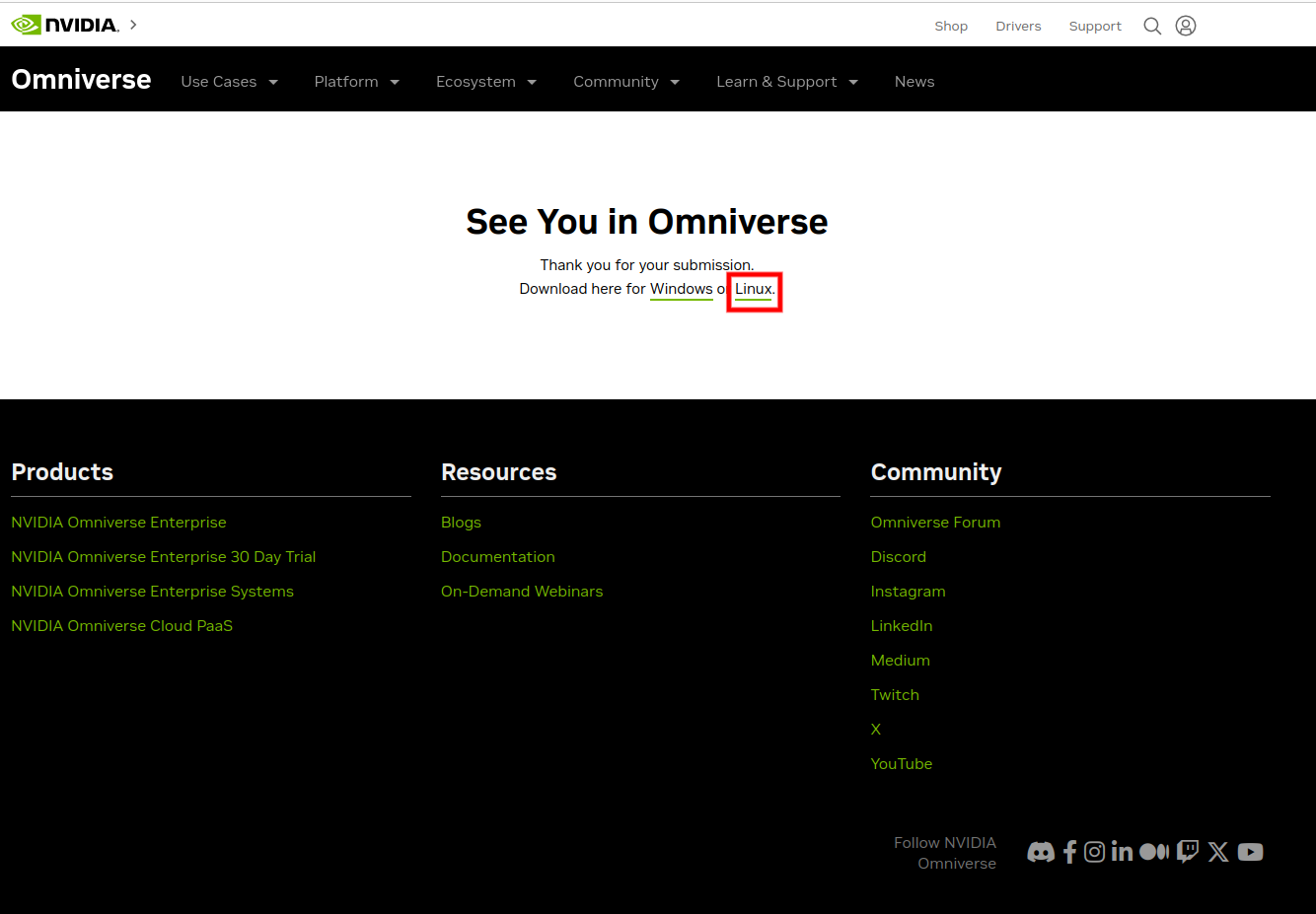Open the LinkedIn icon in the footer
1316x914 pixels.
(1122, 851)
